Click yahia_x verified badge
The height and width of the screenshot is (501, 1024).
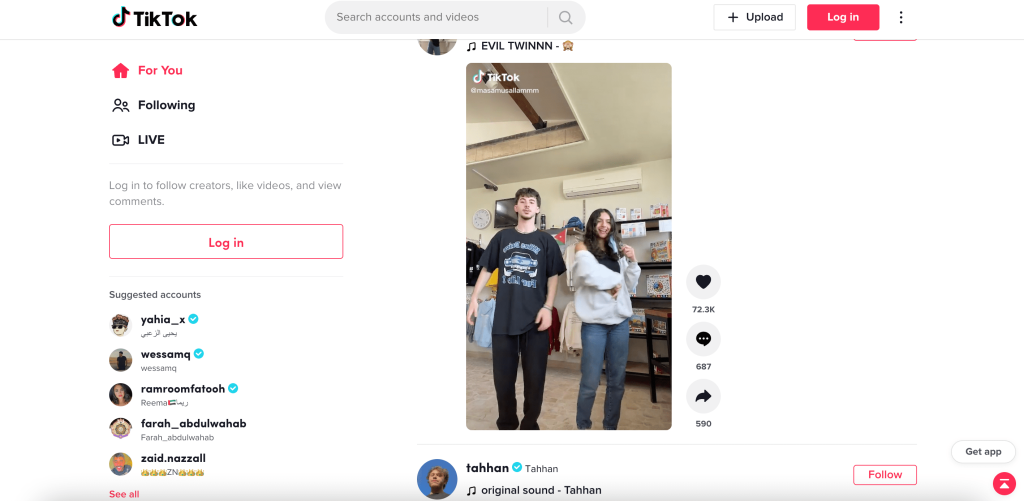pos(193,319)
